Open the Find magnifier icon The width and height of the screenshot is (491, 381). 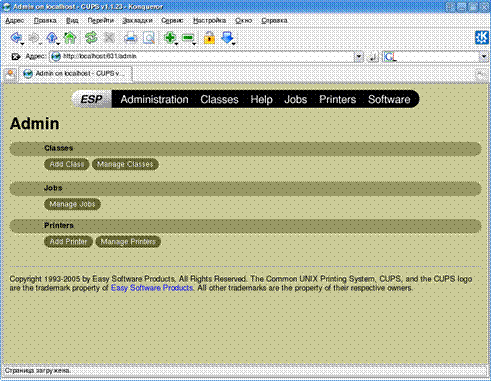coord(149,38)
